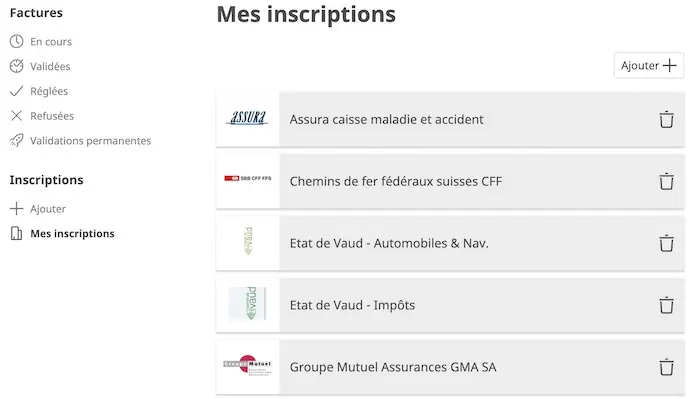The height and width of the screenshot is (399, 700).
Task: Show the Refusées invoices list
Action: point(52,116)
